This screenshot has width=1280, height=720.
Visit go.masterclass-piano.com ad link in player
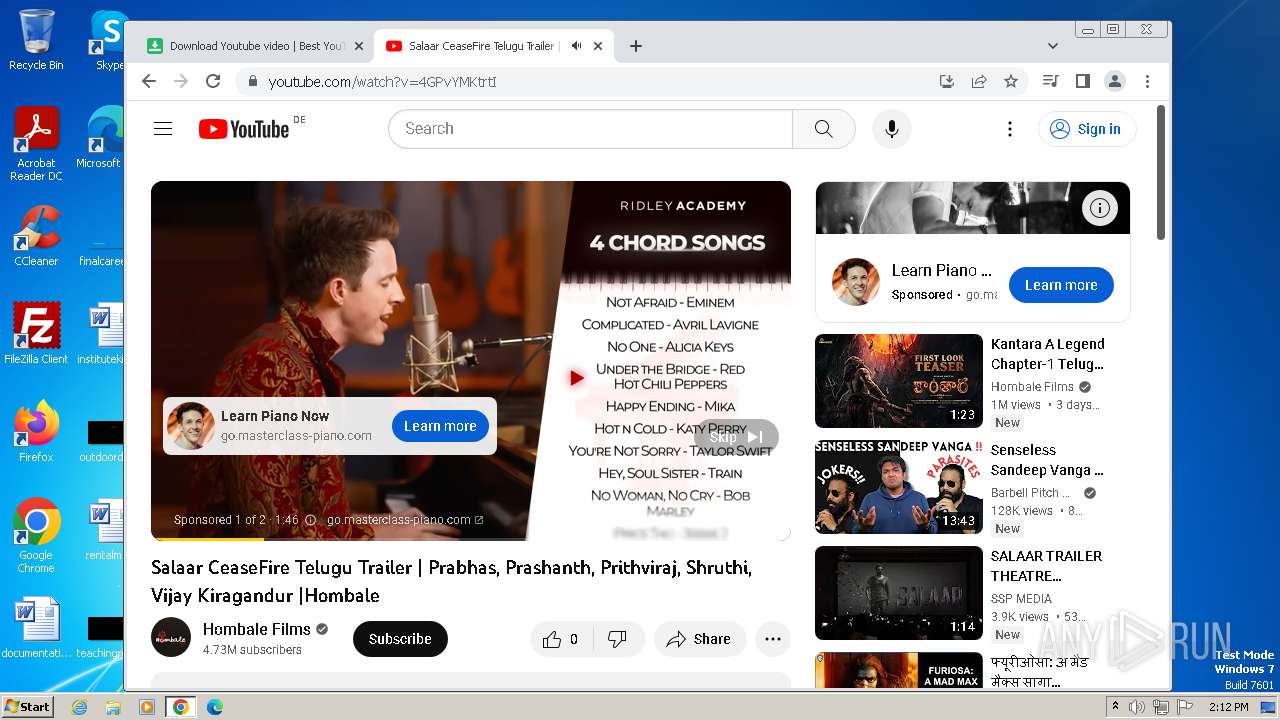coord(405,520)
